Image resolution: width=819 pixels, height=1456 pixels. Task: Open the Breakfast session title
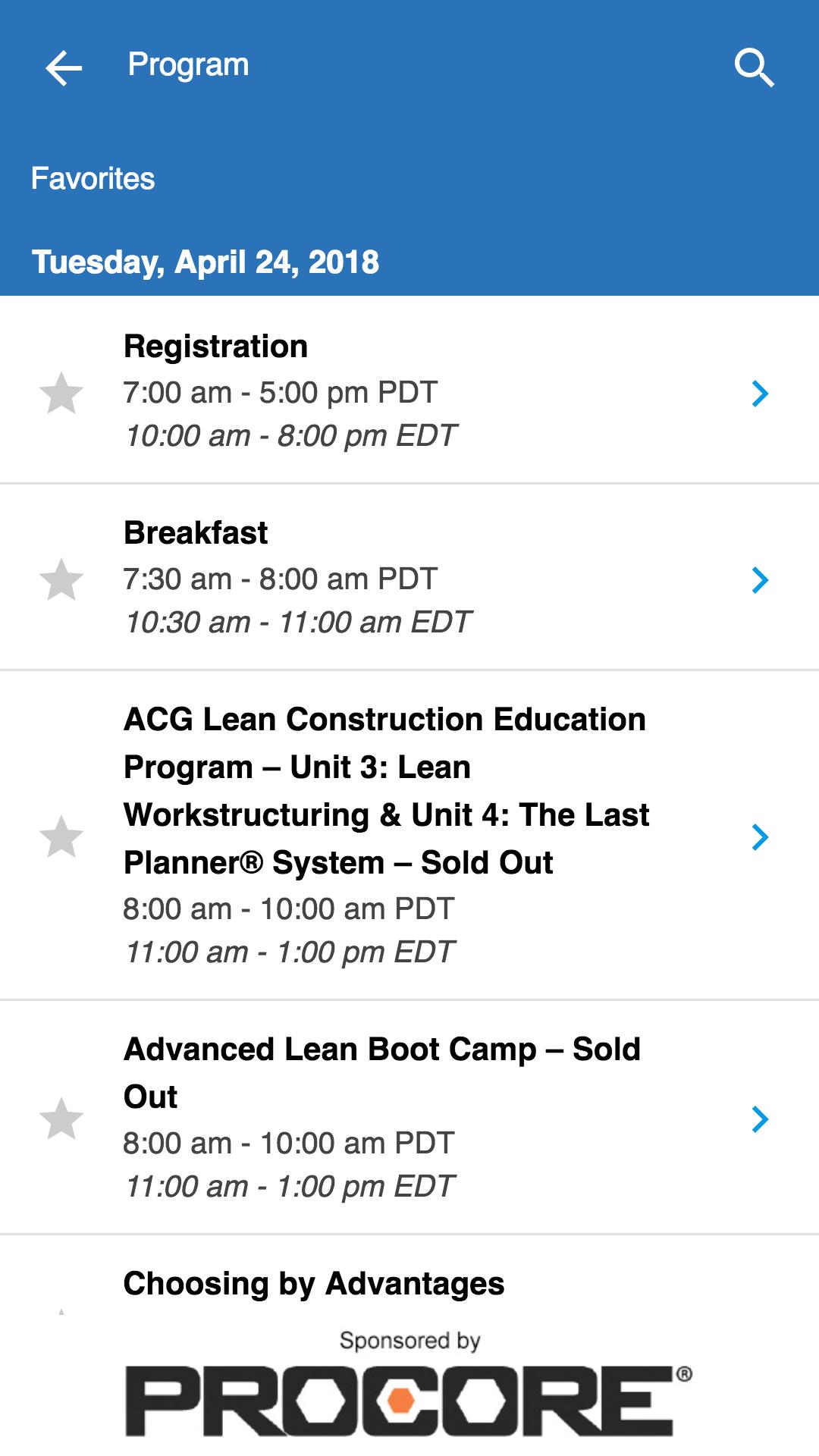click(196, 533)
